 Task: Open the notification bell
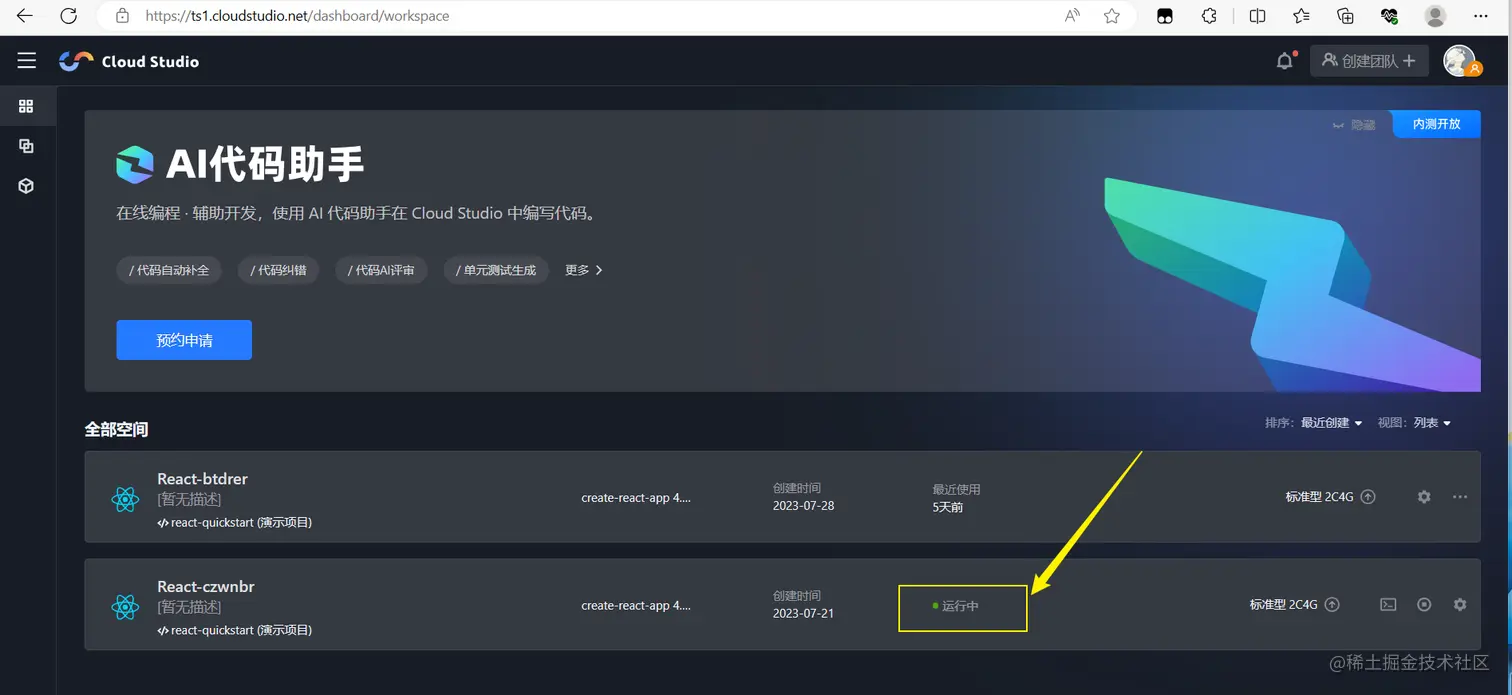click(x=1285, y=61)
